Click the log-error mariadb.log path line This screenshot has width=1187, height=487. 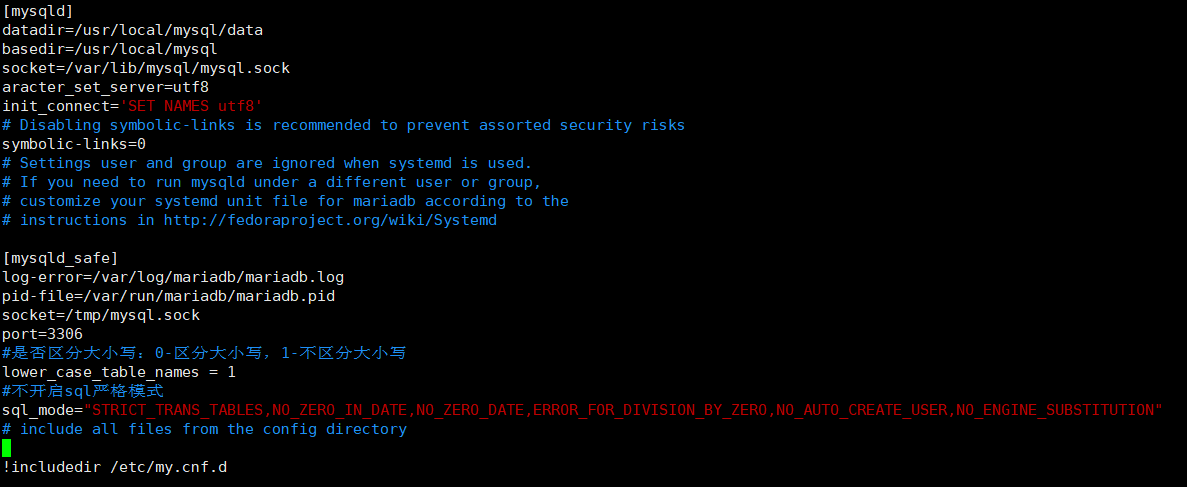(x=173, y=277)
